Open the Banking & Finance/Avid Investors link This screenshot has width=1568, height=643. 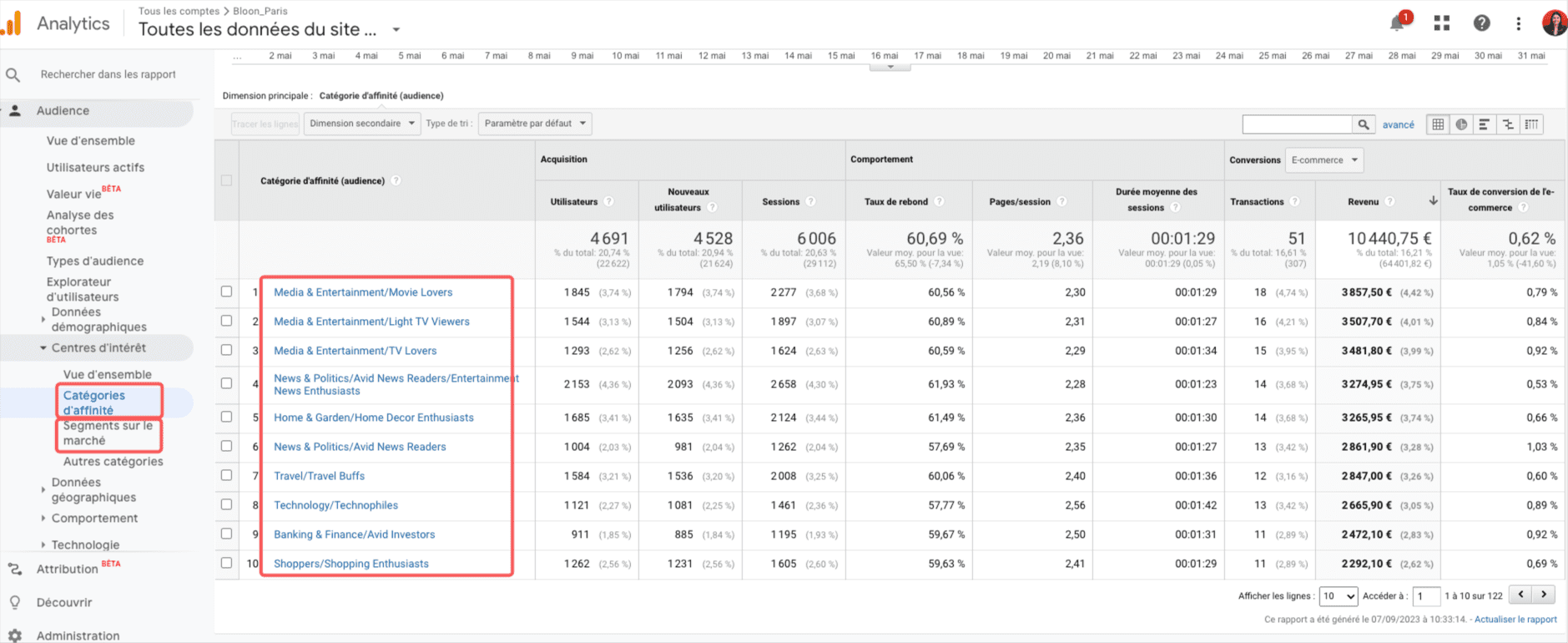coord(354,534)
